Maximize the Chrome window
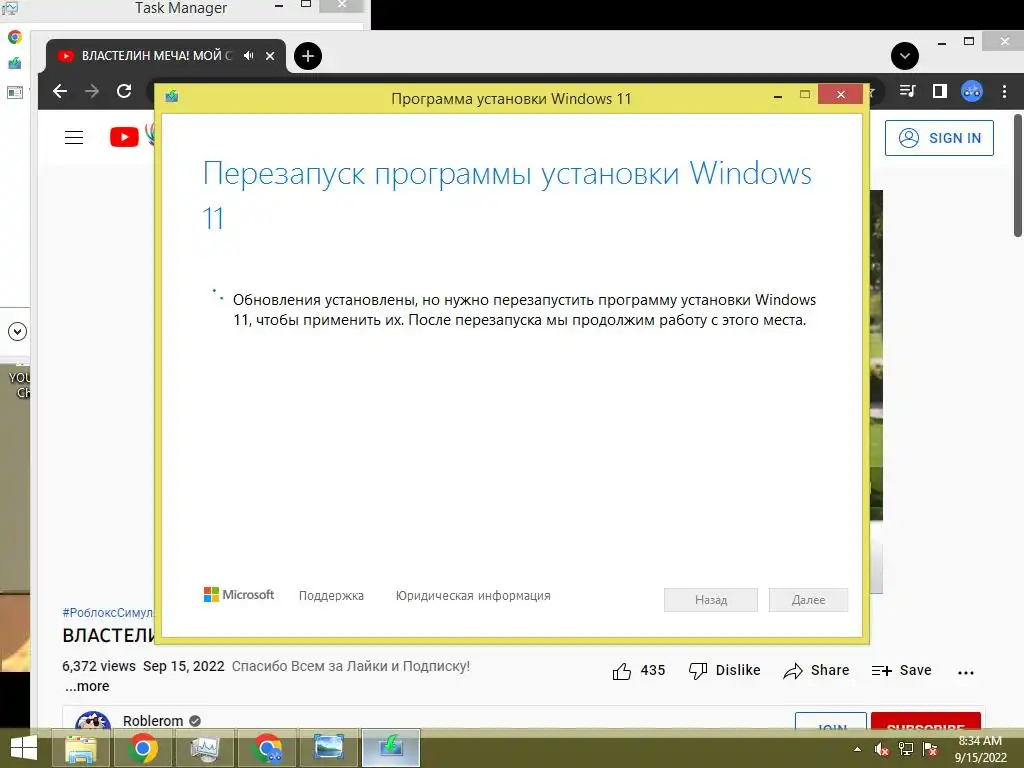1024x768 pixels. [x=969, y=41]
